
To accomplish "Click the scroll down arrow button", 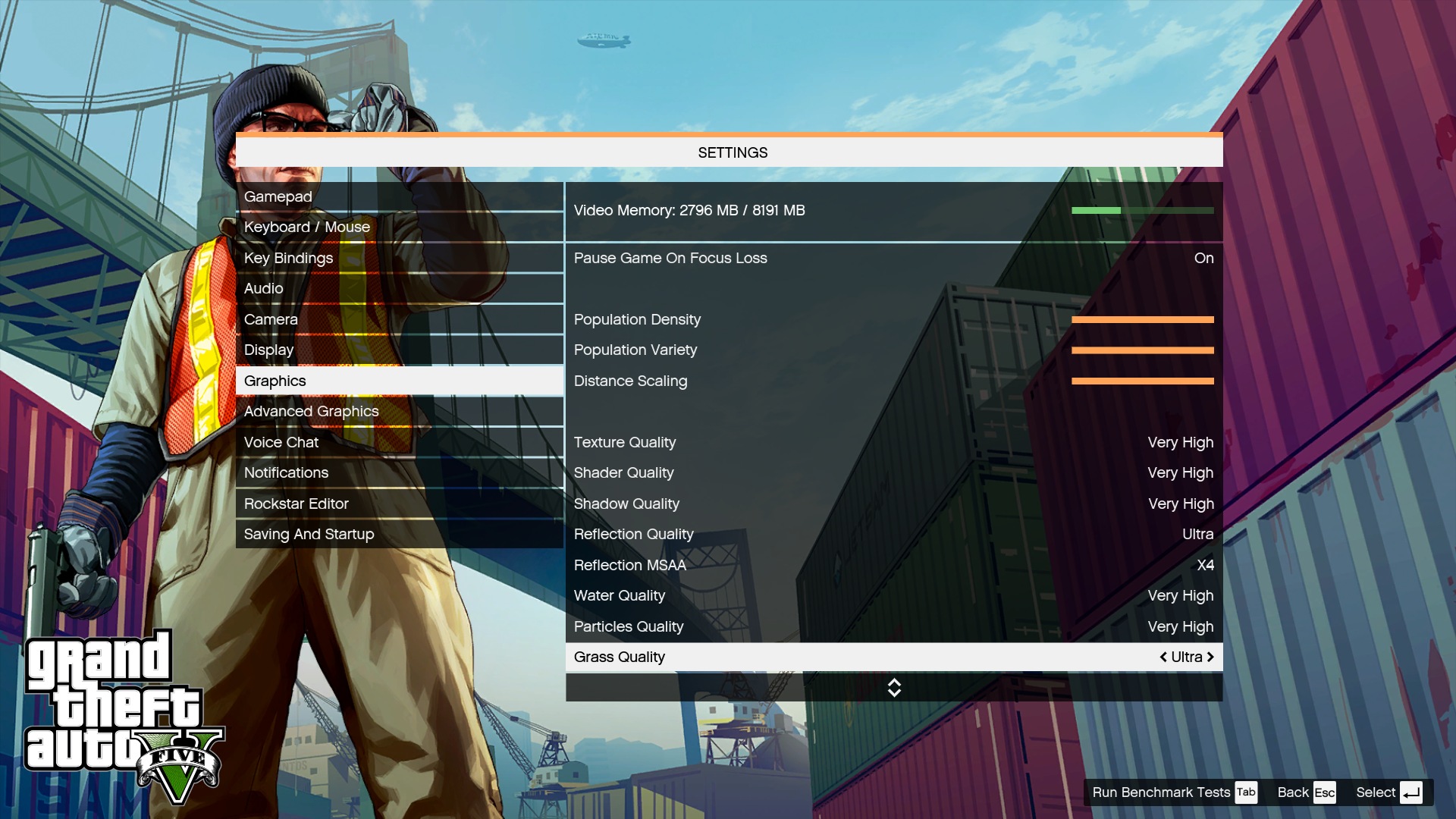I will coord(893,692).
